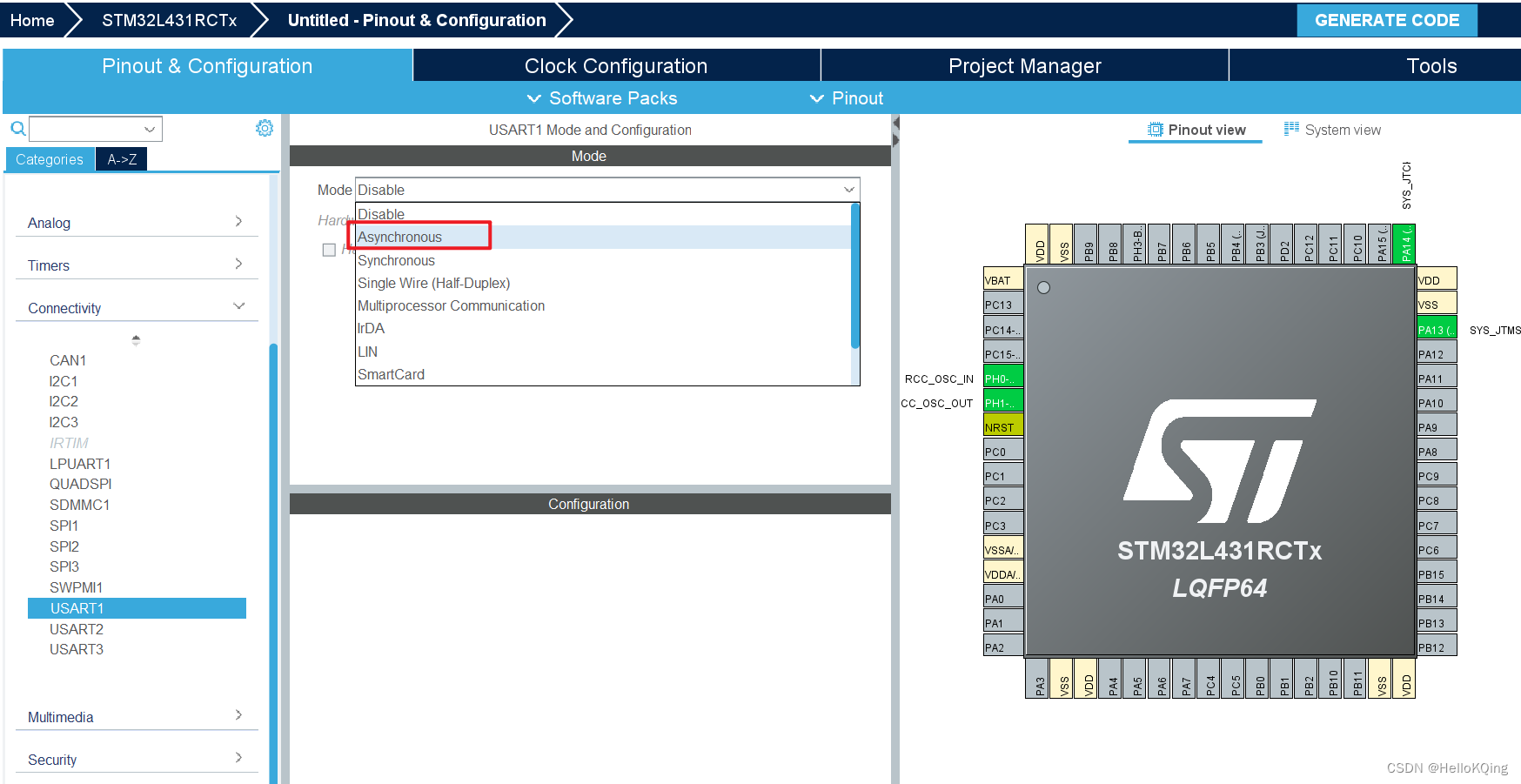The width and height of the screenshot is (1521, 784).
Task: Open the Pinout dropdown menu
Action: [847, 98]
